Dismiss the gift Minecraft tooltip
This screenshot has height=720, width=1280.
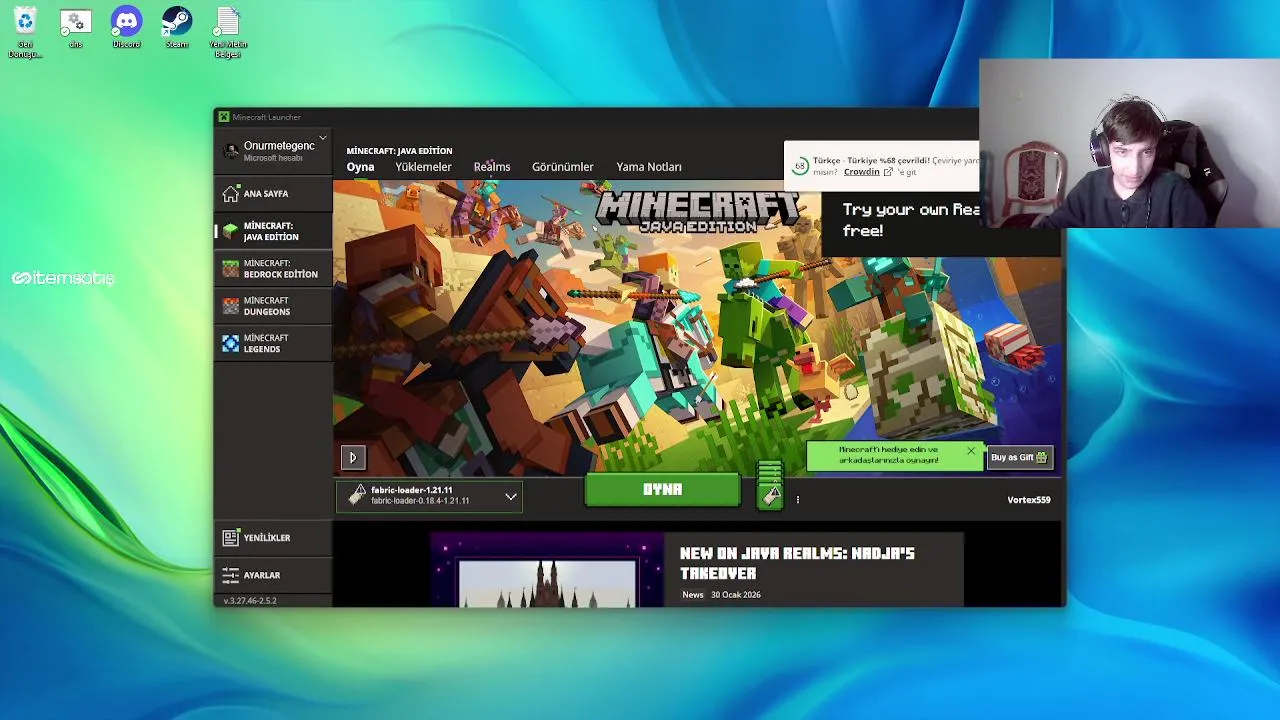(970, 452)
